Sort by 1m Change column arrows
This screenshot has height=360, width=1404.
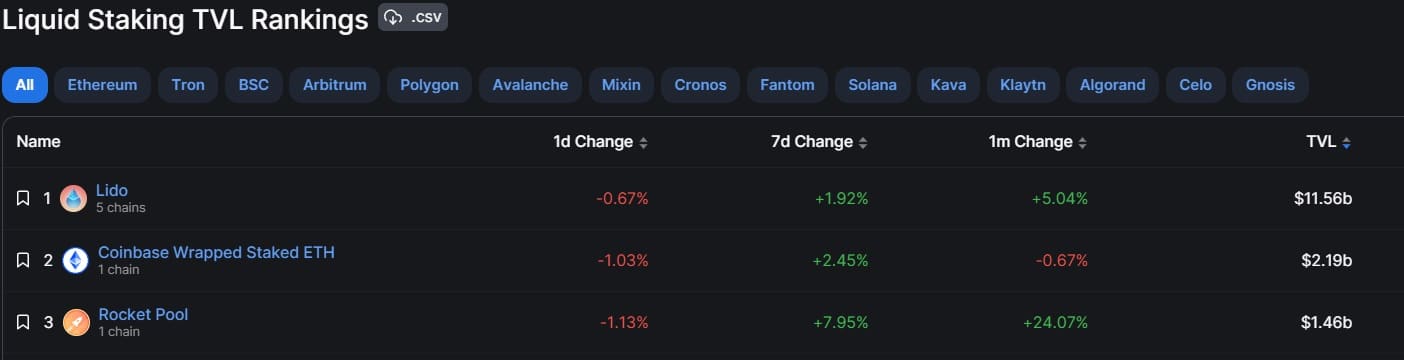(x=1082, y=143)
